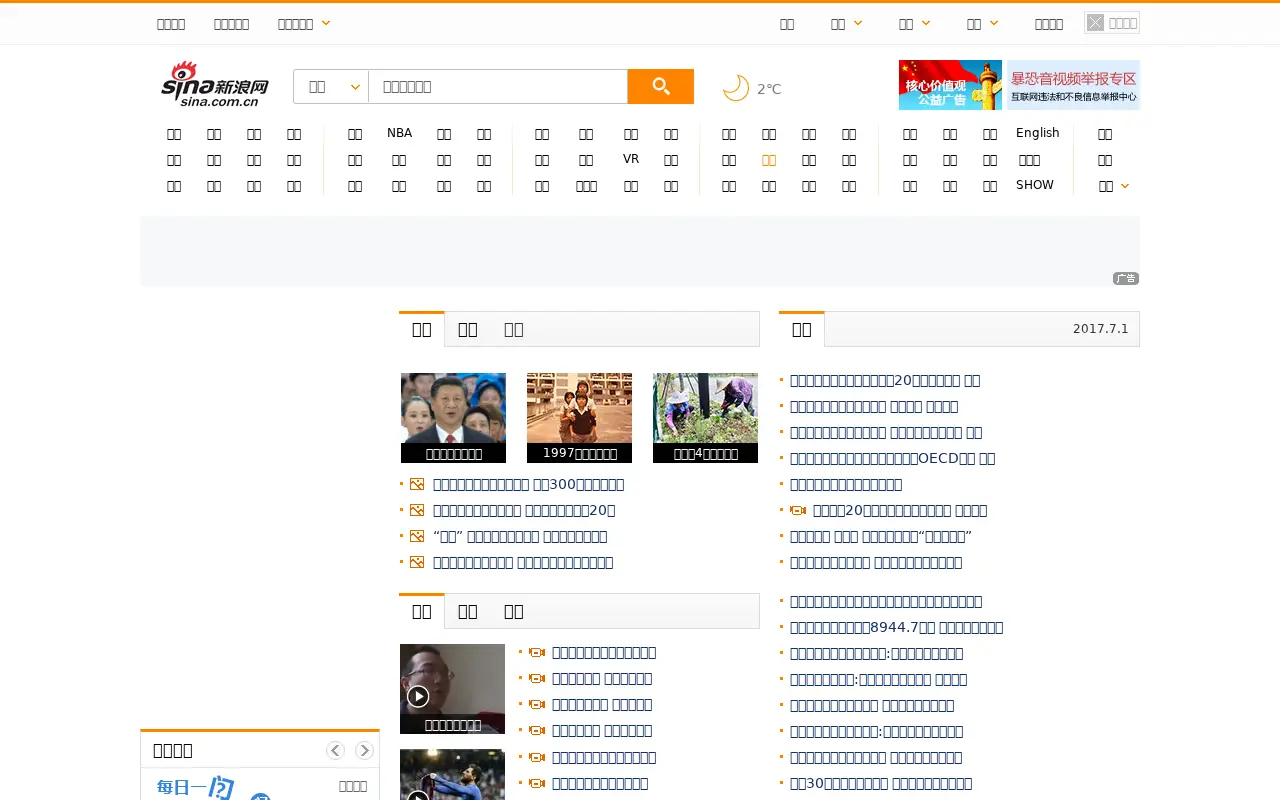Click the 2°C temperature text
Screen dimensions: 1280x800
pos(769,89)
